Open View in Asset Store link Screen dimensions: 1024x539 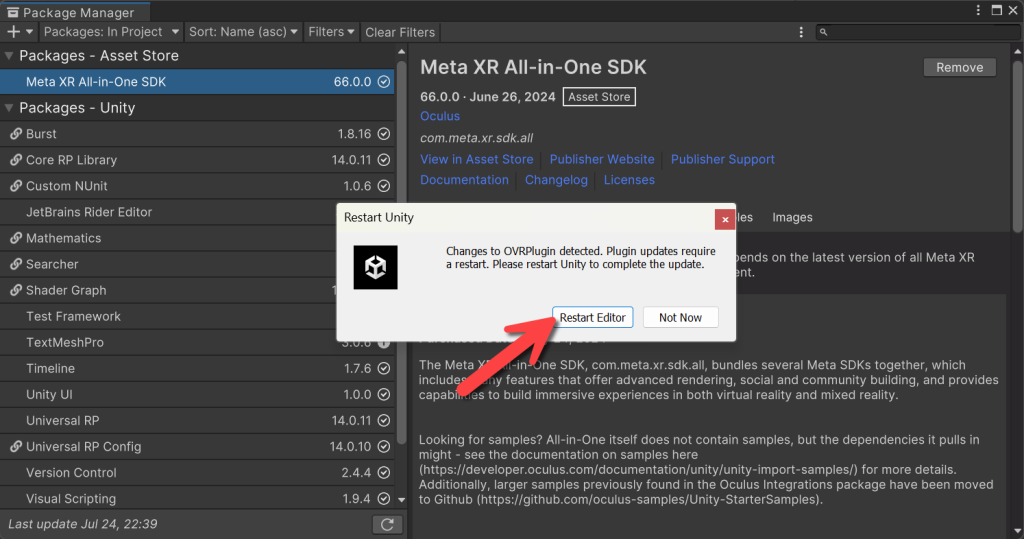477,159
